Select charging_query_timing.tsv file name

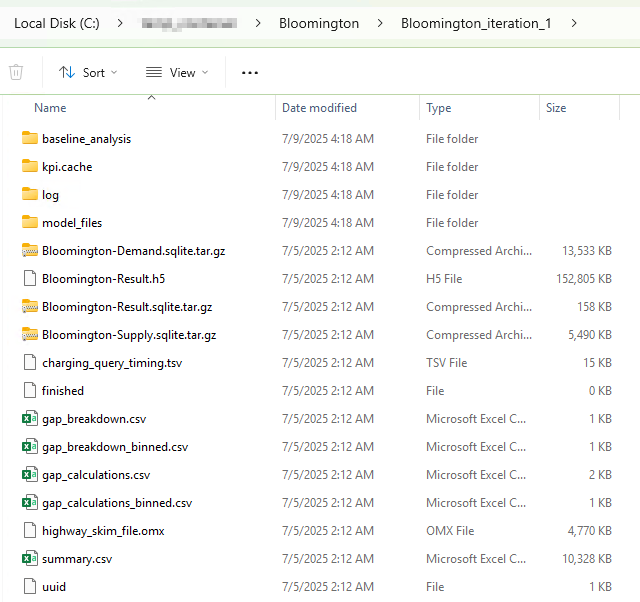(x=112, y=363)
